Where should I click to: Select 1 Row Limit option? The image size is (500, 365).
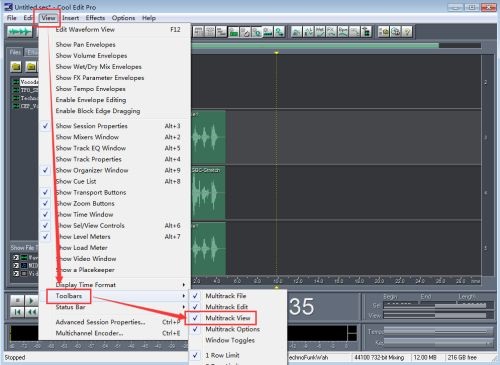click(x=238, y=355)
